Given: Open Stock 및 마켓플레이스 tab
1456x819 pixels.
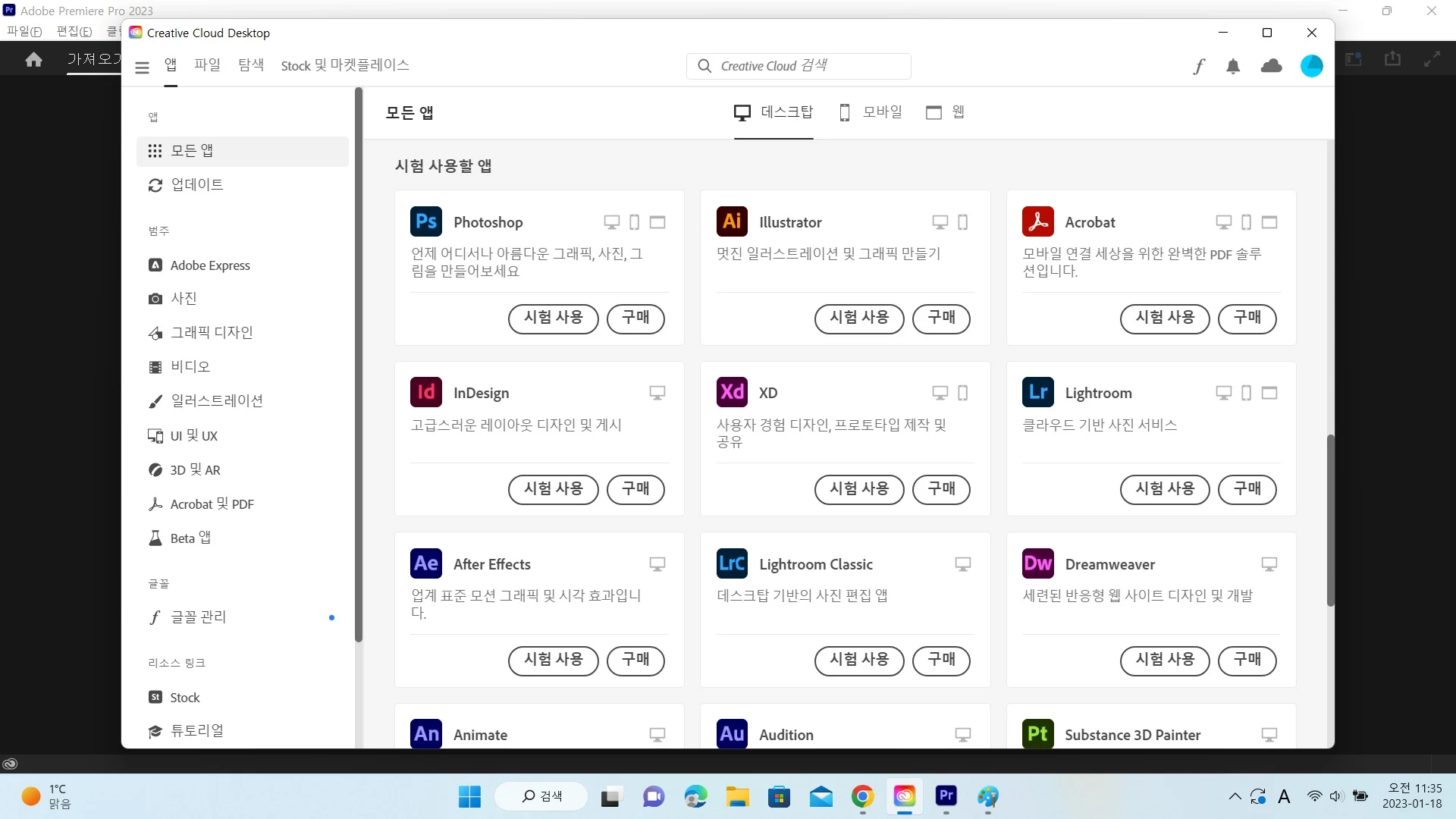Looking at the screenshot, I should point(344,65).
